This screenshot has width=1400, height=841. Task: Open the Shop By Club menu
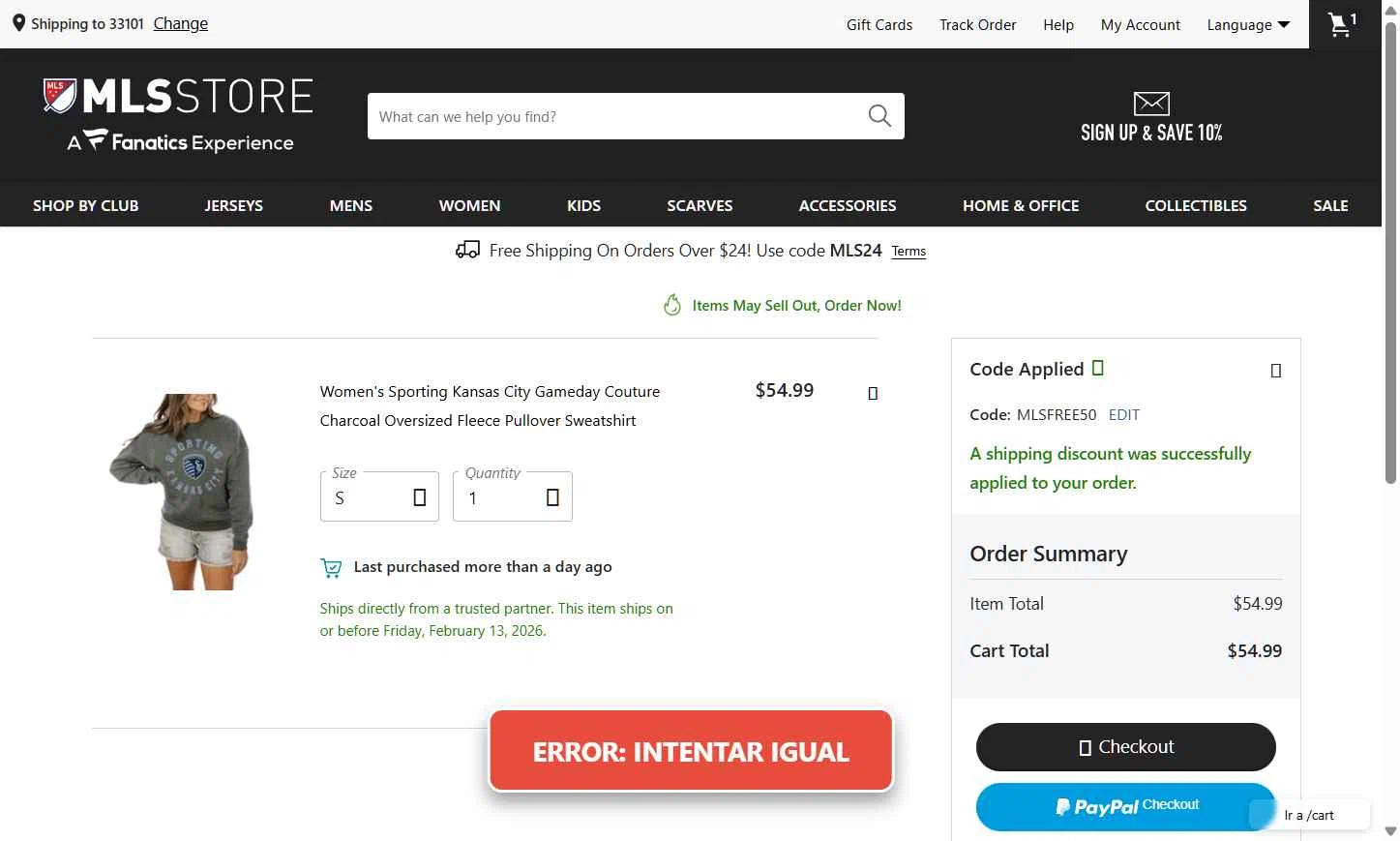tap(85, 205)
